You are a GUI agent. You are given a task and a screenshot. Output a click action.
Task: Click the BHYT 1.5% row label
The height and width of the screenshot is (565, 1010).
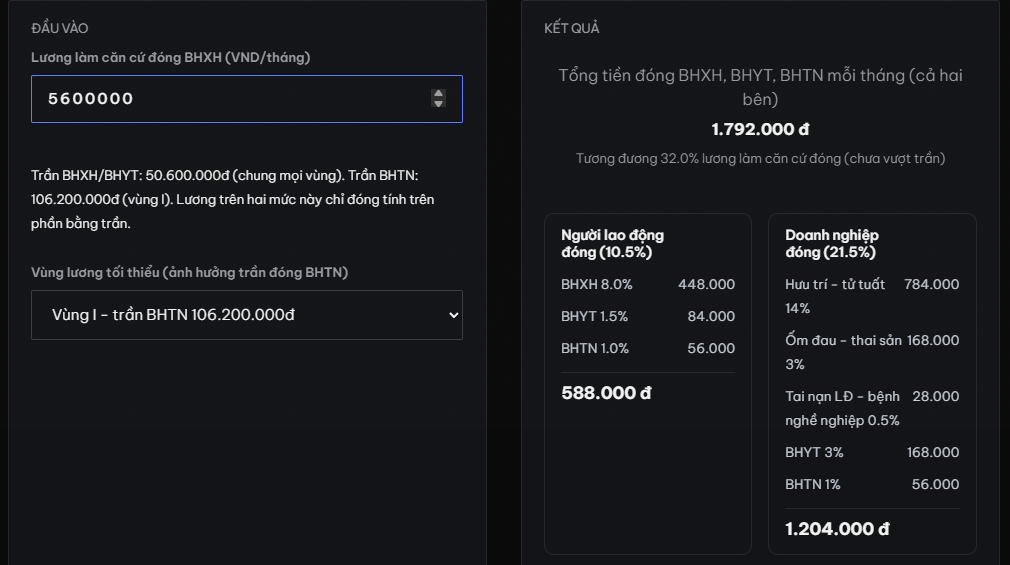pyautogui.click(x=594, y=316)
